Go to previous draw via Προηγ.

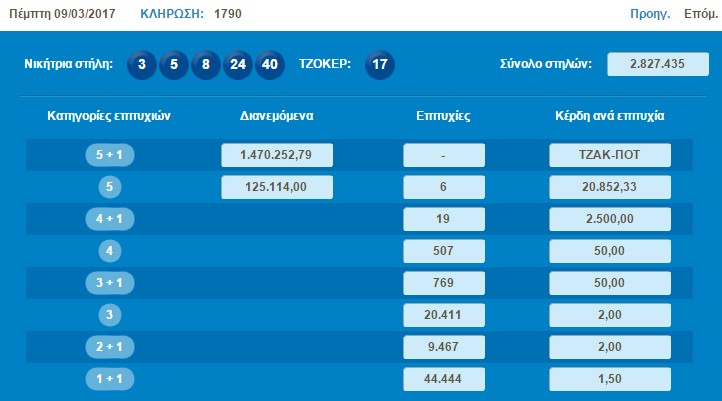click(x=649, y=14)
